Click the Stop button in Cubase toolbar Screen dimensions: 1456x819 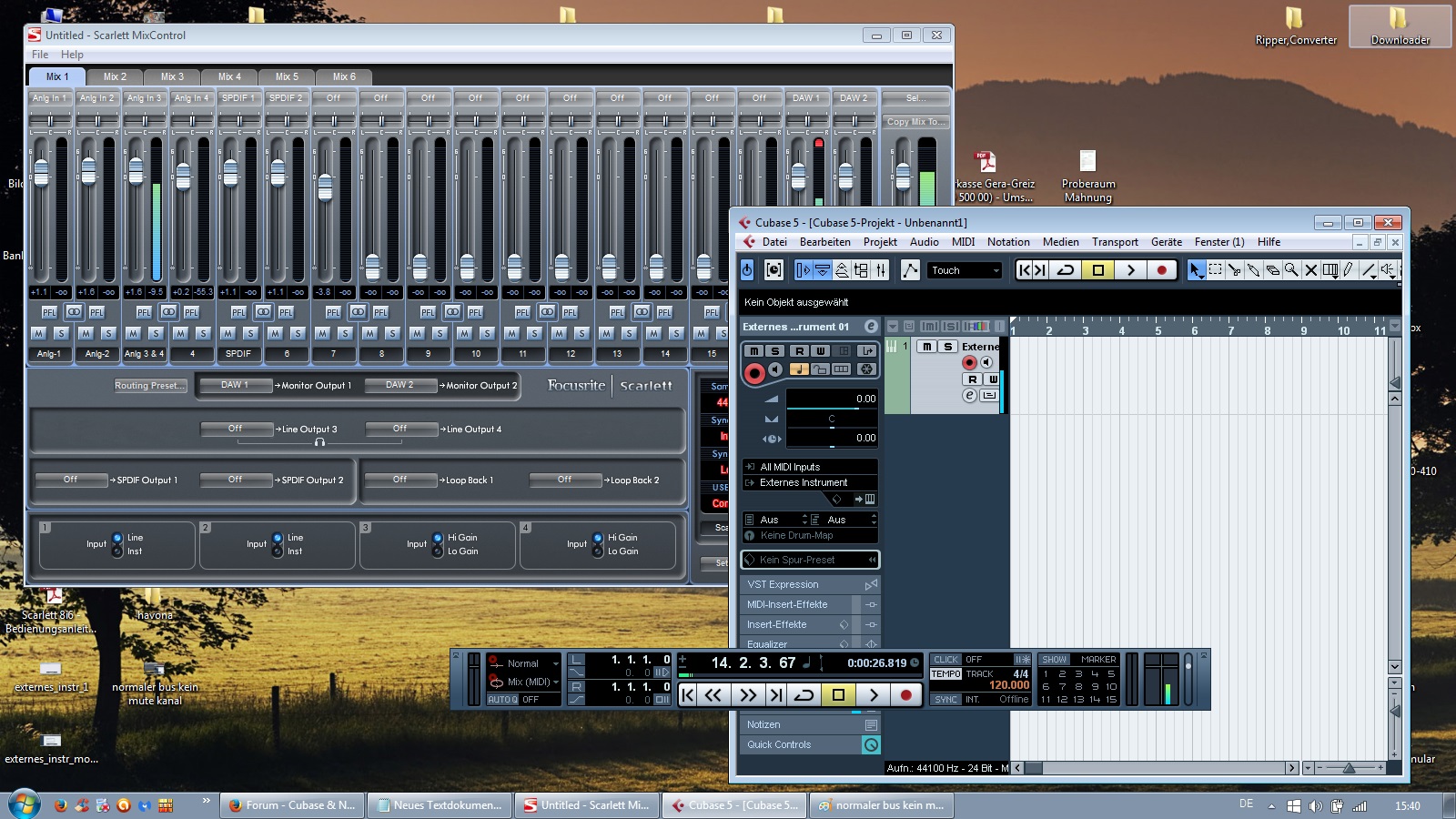tap(1098, 270)
